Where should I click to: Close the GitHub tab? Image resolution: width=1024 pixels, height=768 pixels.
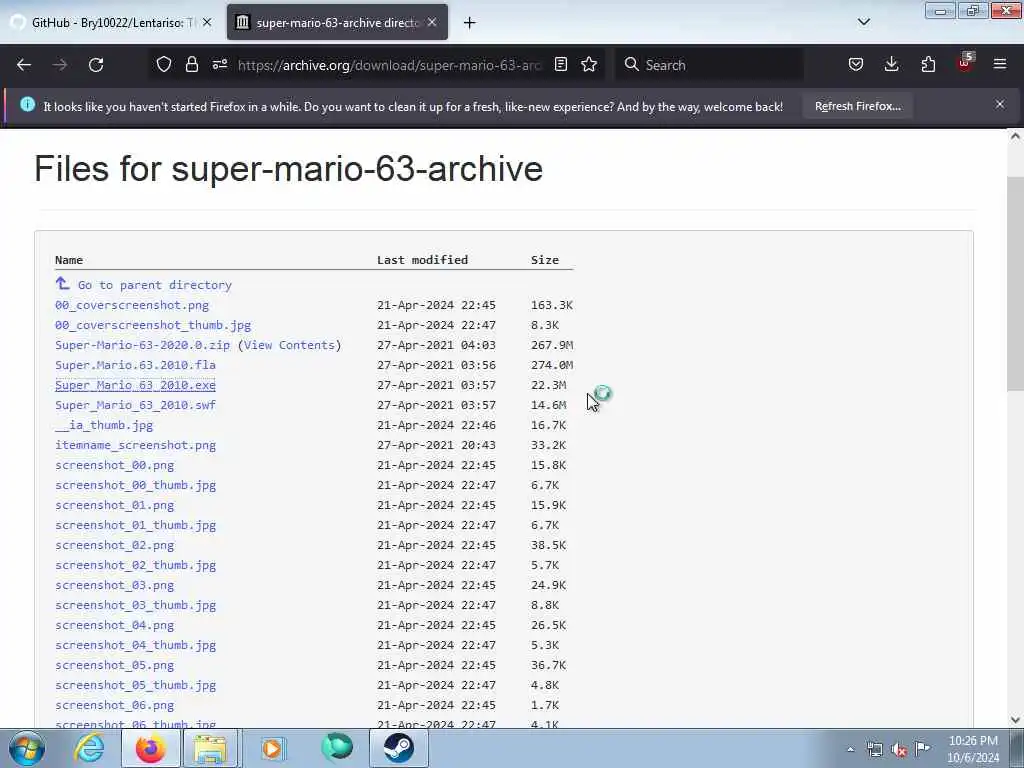[x=207, y=22]
